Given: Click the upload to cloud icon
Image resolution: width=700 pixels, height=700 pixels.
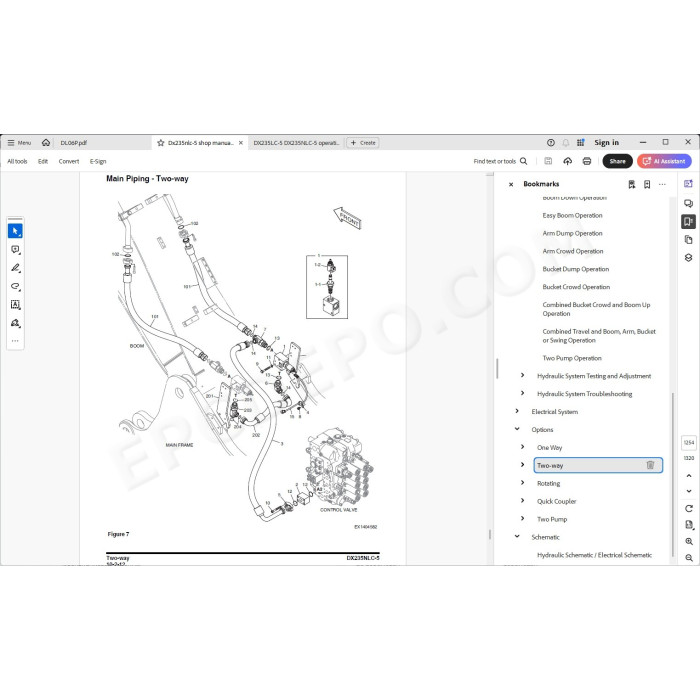Looking at the screenshot, I should tap(567, 161).
